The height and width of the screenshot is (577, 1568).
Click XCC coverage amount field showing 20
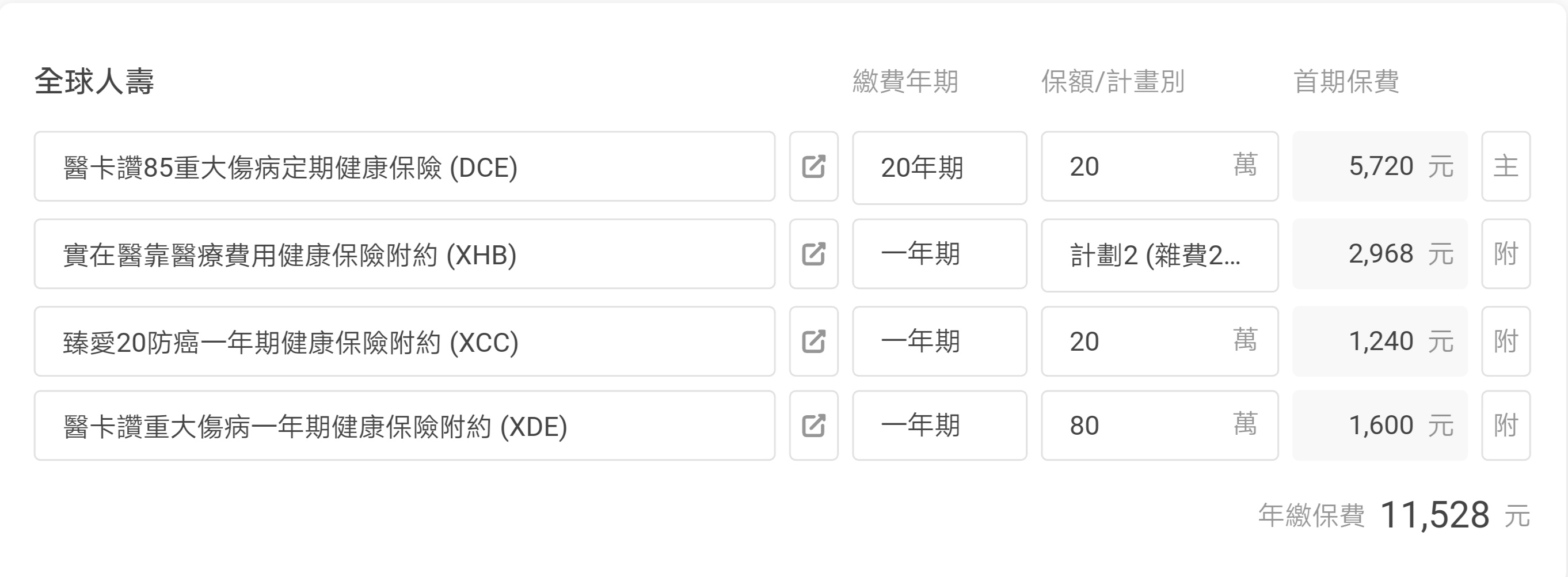click(x=1144, y=341)
